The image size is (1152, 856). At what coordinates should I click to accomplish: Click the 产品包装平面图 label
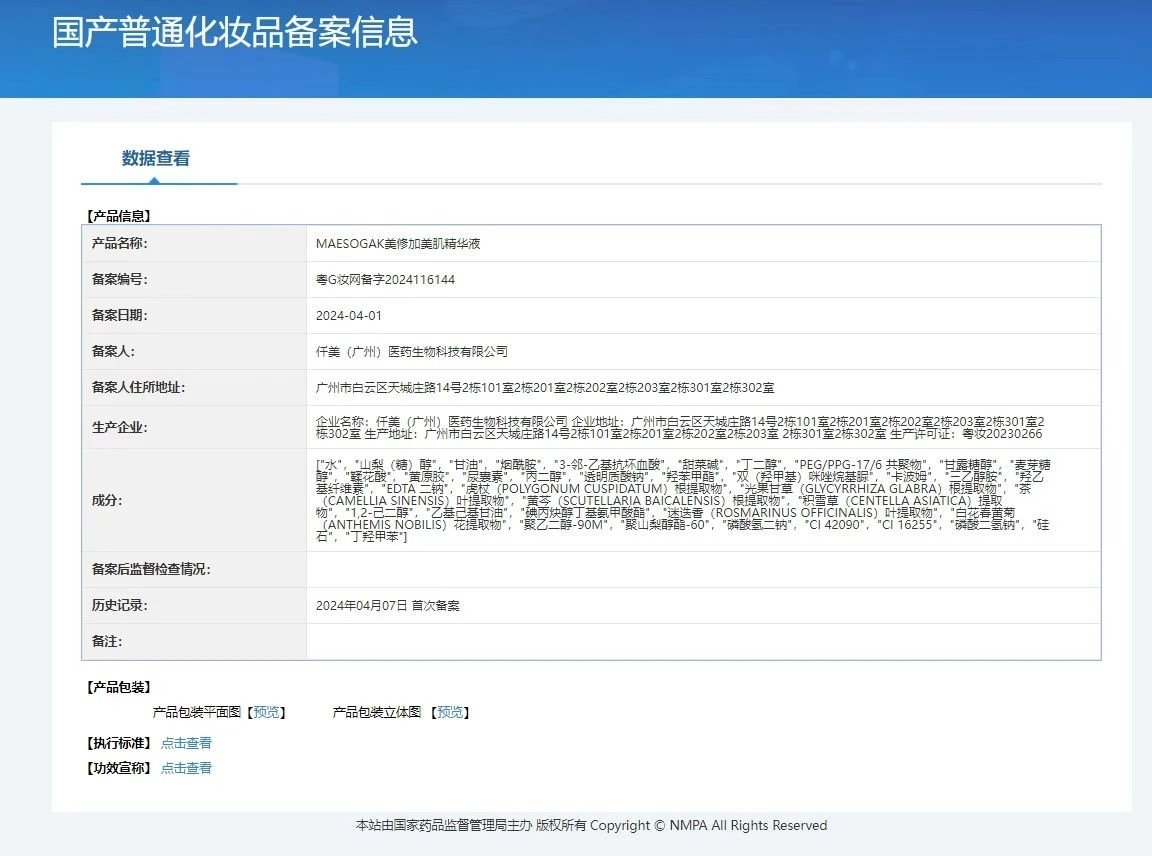196,712
